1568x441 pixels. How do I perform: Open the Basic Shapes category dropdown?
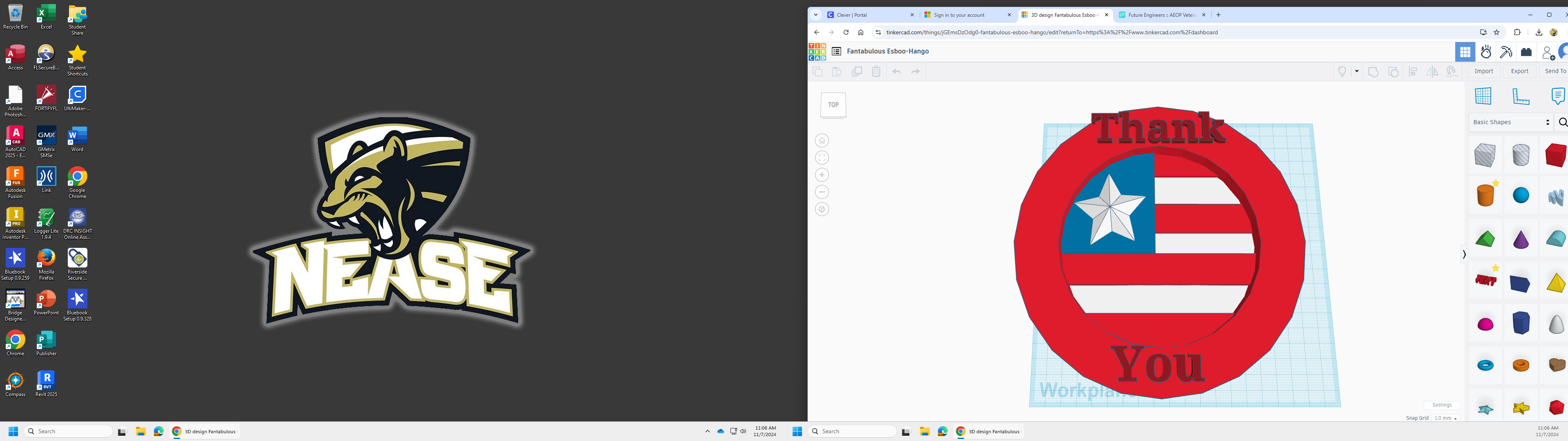click(1511, 122)
